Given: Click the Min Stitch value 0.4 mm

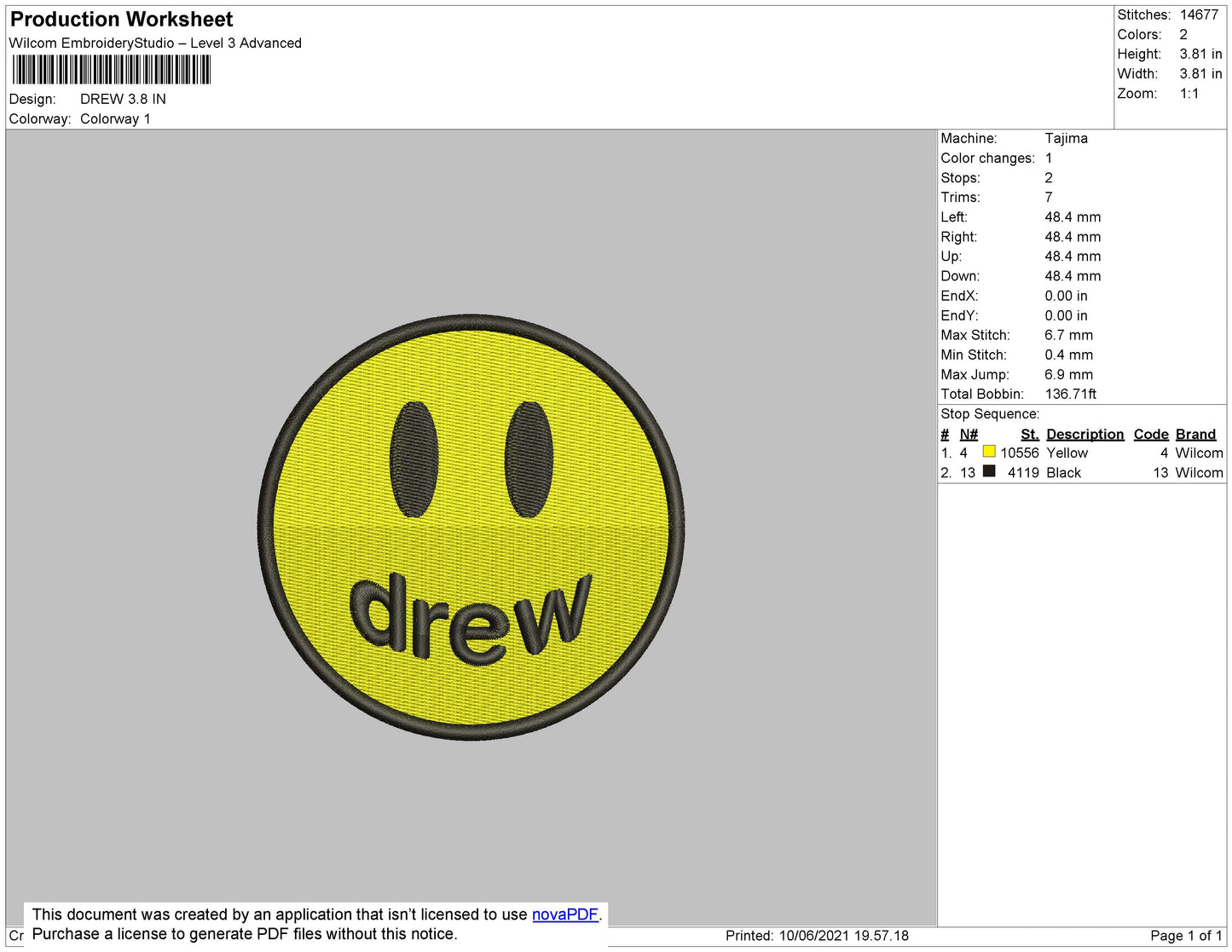Looking at the screenshot, I should coord(1068,355).
